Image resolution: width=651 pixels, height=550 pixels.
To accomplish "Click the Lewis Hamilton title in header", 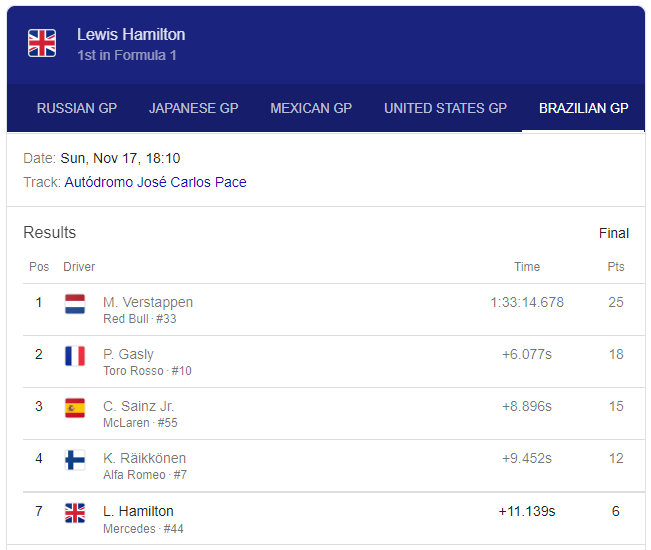I will pos(131,34).
